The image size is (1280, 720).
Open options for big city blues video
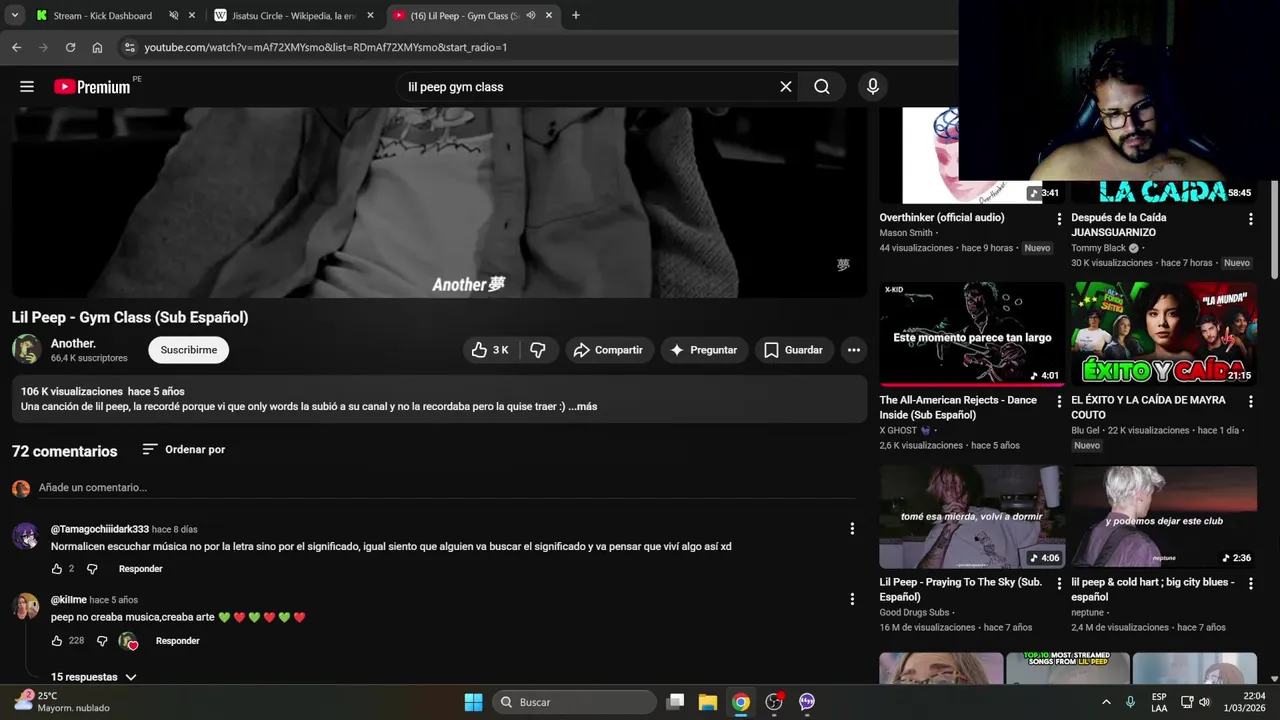point(1250,583)
